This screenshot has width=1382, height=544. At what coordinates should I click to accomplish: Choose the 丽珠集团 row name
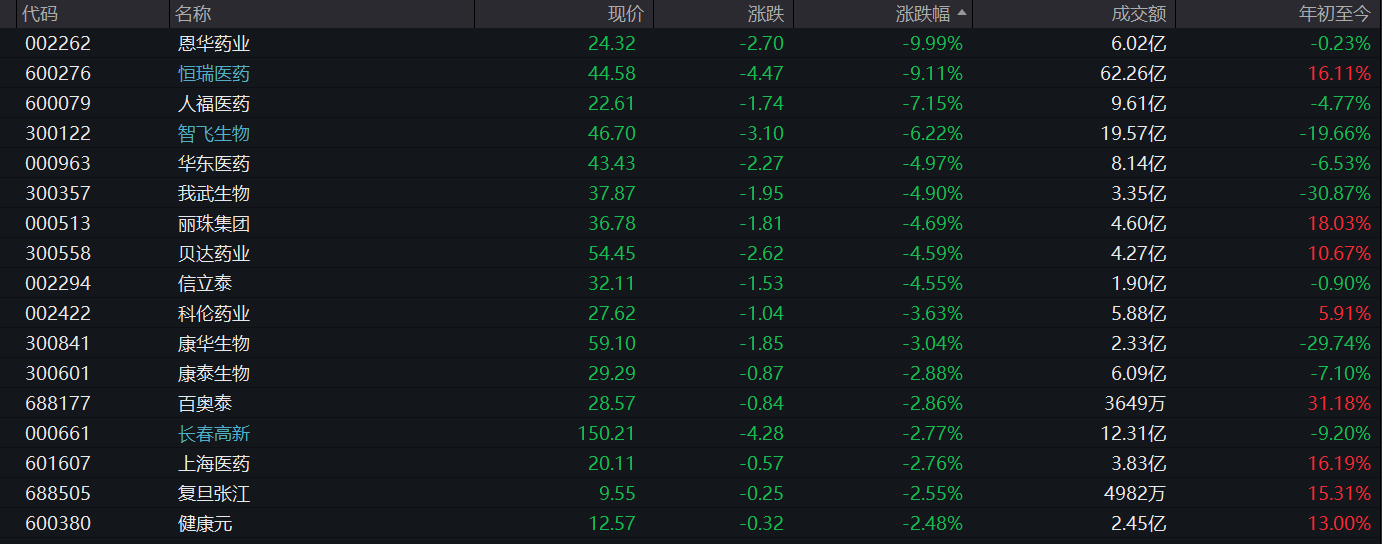pyautogui.click(x=214, y=224)
